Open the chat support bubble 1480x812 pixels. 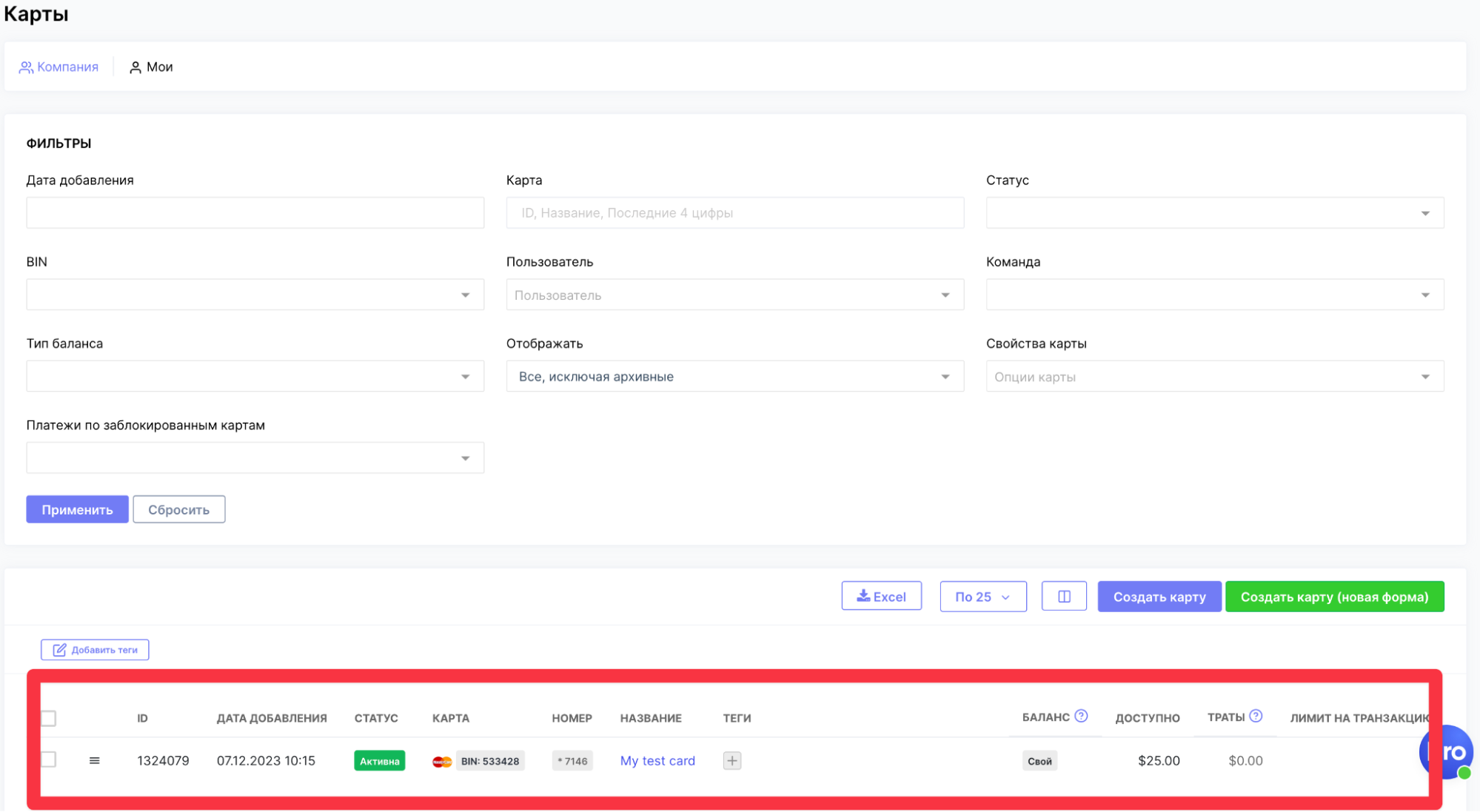(1446, 752)
